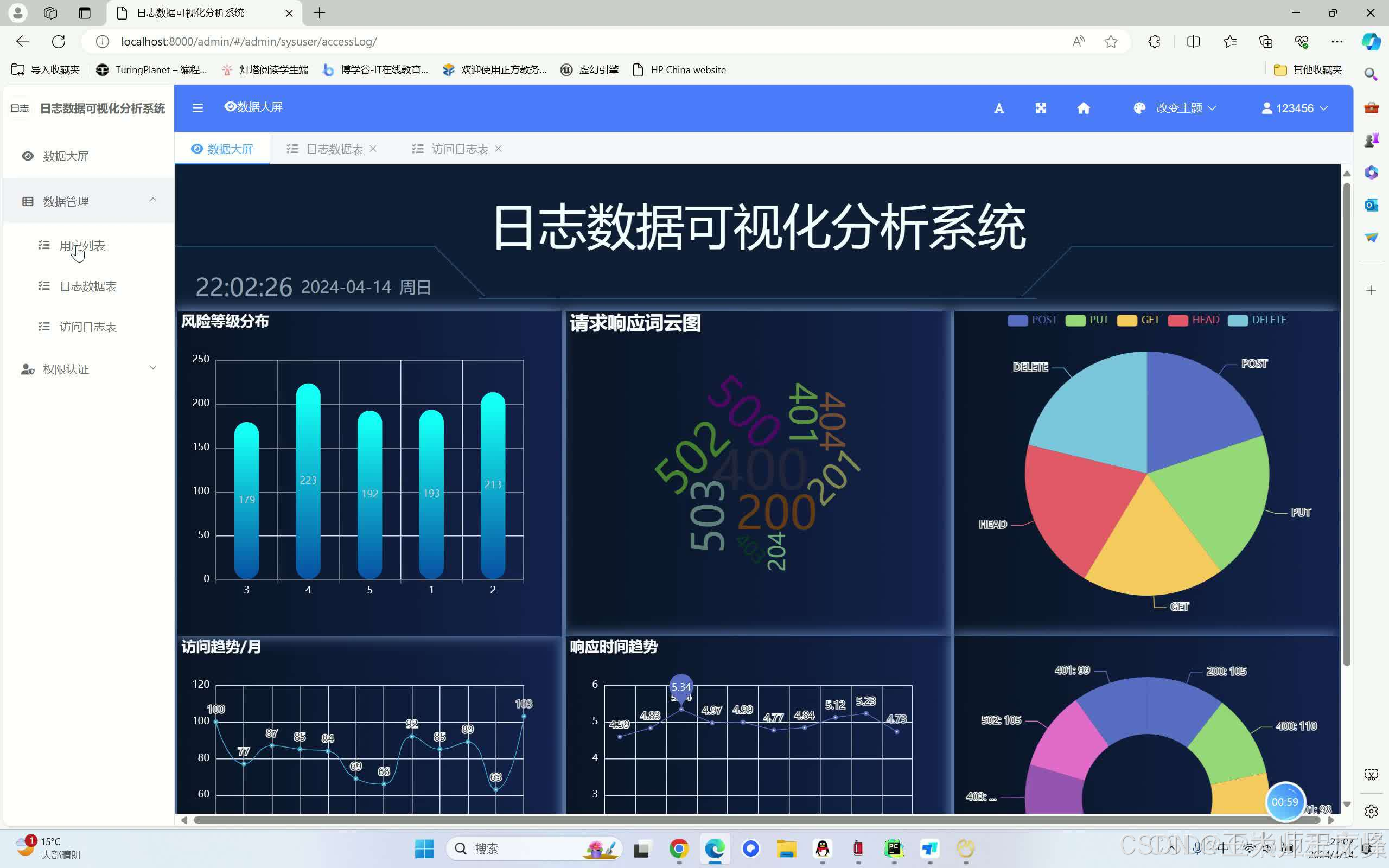
Task: Click the hamburger sidebar collapse icon
Action: [197, 108]
